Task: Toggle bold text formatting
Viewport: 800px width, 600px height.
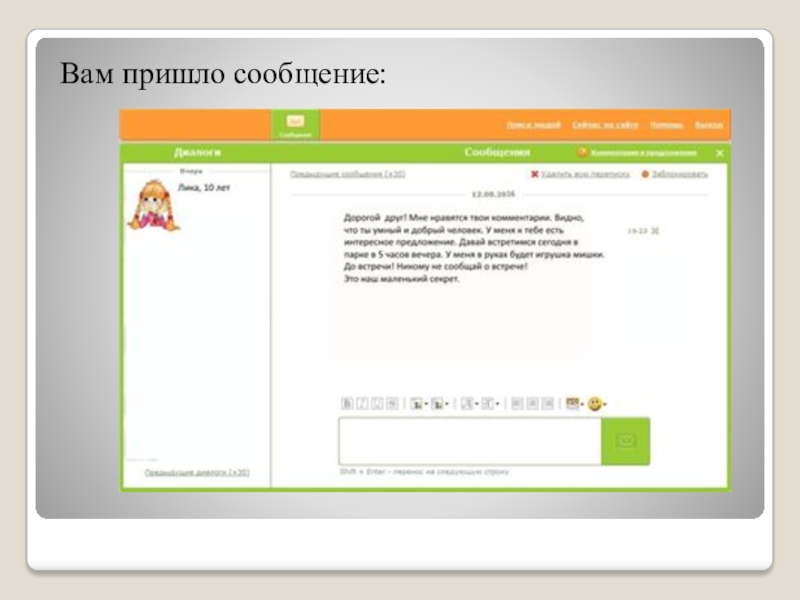Action: [x=347, y=404]
